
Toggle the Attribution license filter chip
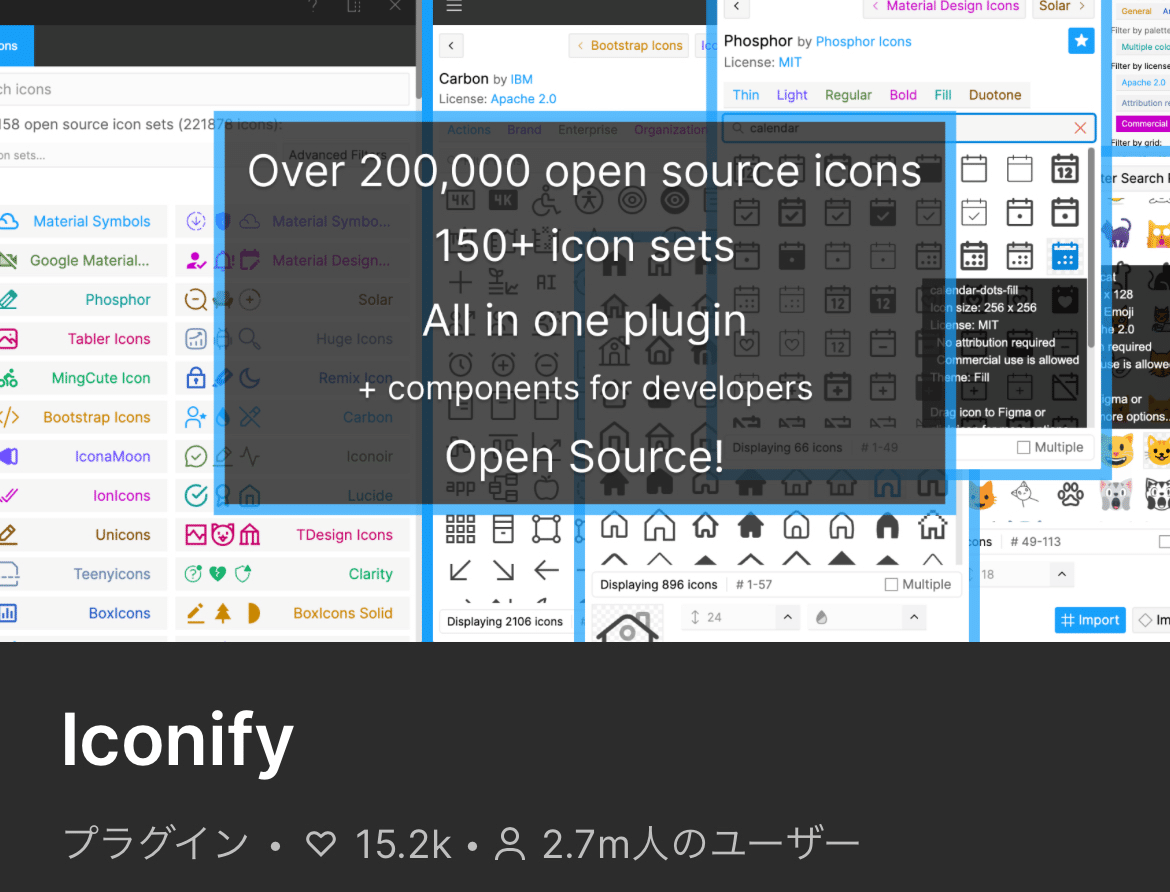(1142, 103)
